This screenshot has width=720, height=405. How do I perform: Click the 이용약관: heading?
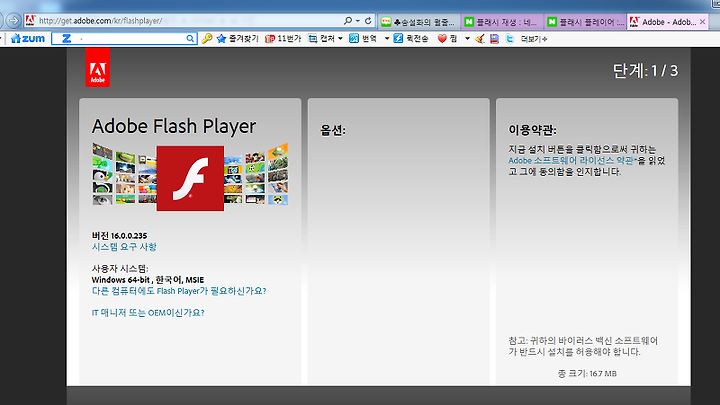[532, 130]
